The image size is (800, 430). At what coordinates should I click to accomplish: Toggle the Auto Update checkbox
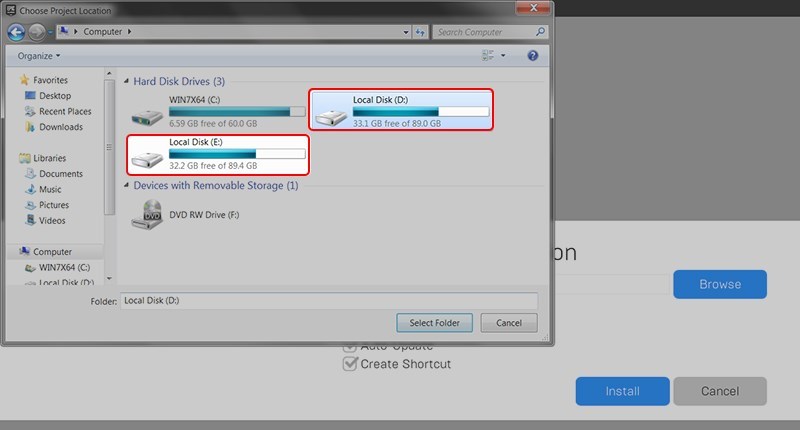(x=349, y=347)
